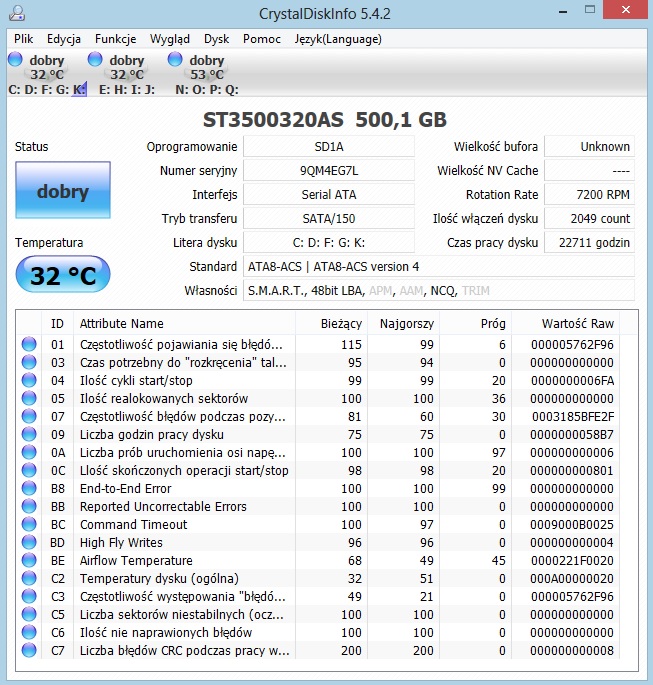Click status orb of End-to-End Error row
This screenshot has width=653, height=685.
point(29,488)
